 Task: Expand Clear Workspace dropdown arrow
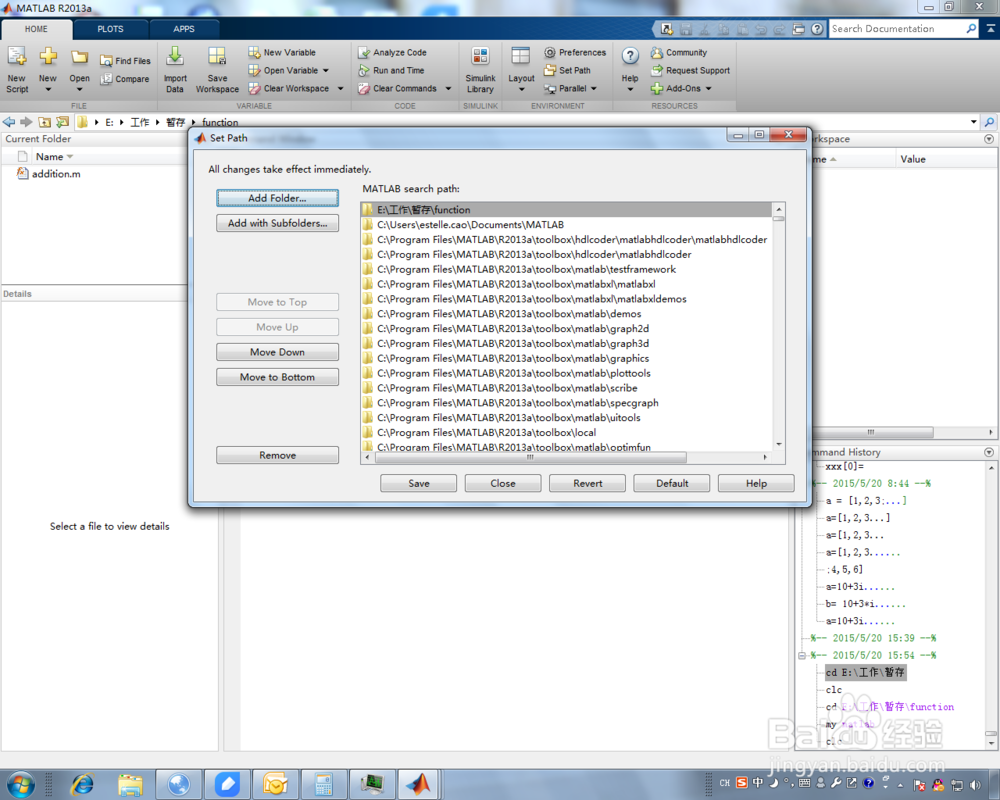click(341, 89)
